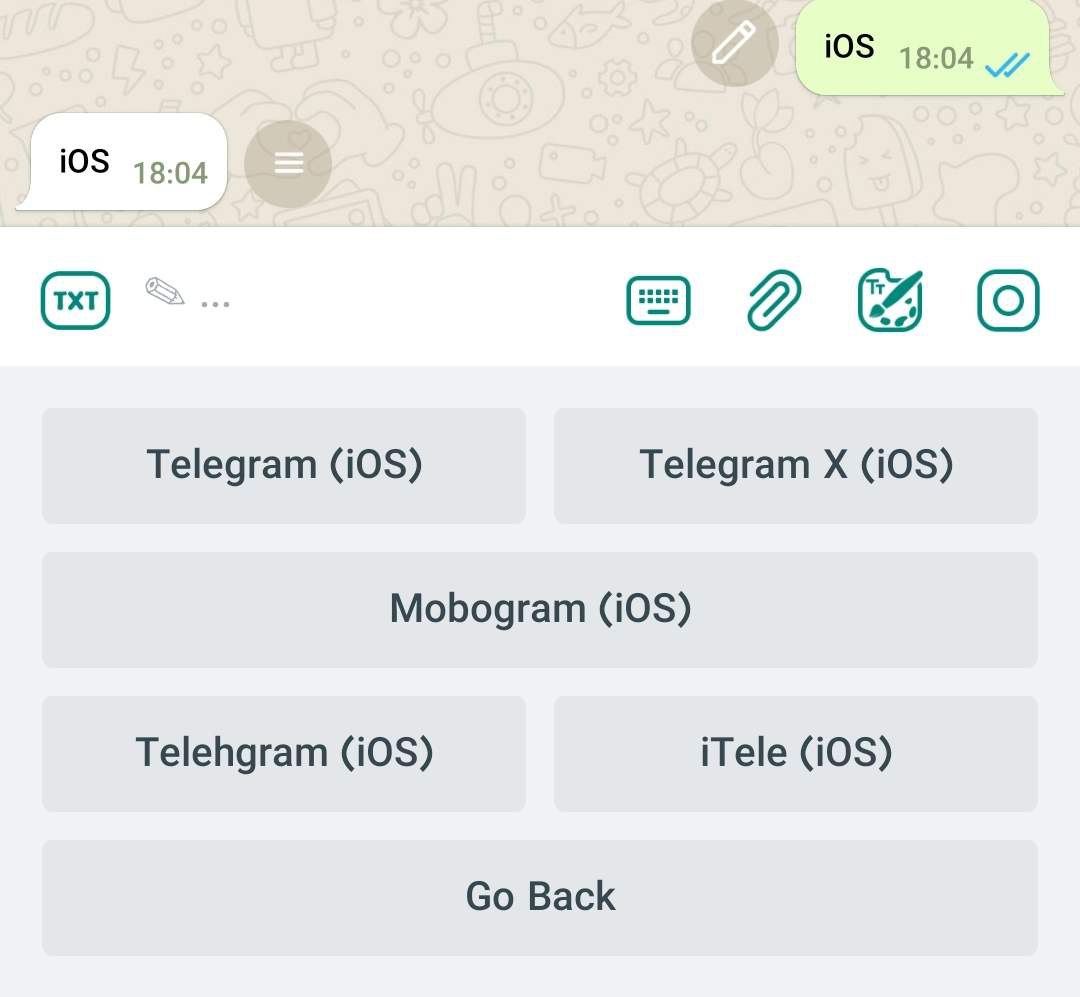Open the keyboard toggle icon

(x=658, y=300)
